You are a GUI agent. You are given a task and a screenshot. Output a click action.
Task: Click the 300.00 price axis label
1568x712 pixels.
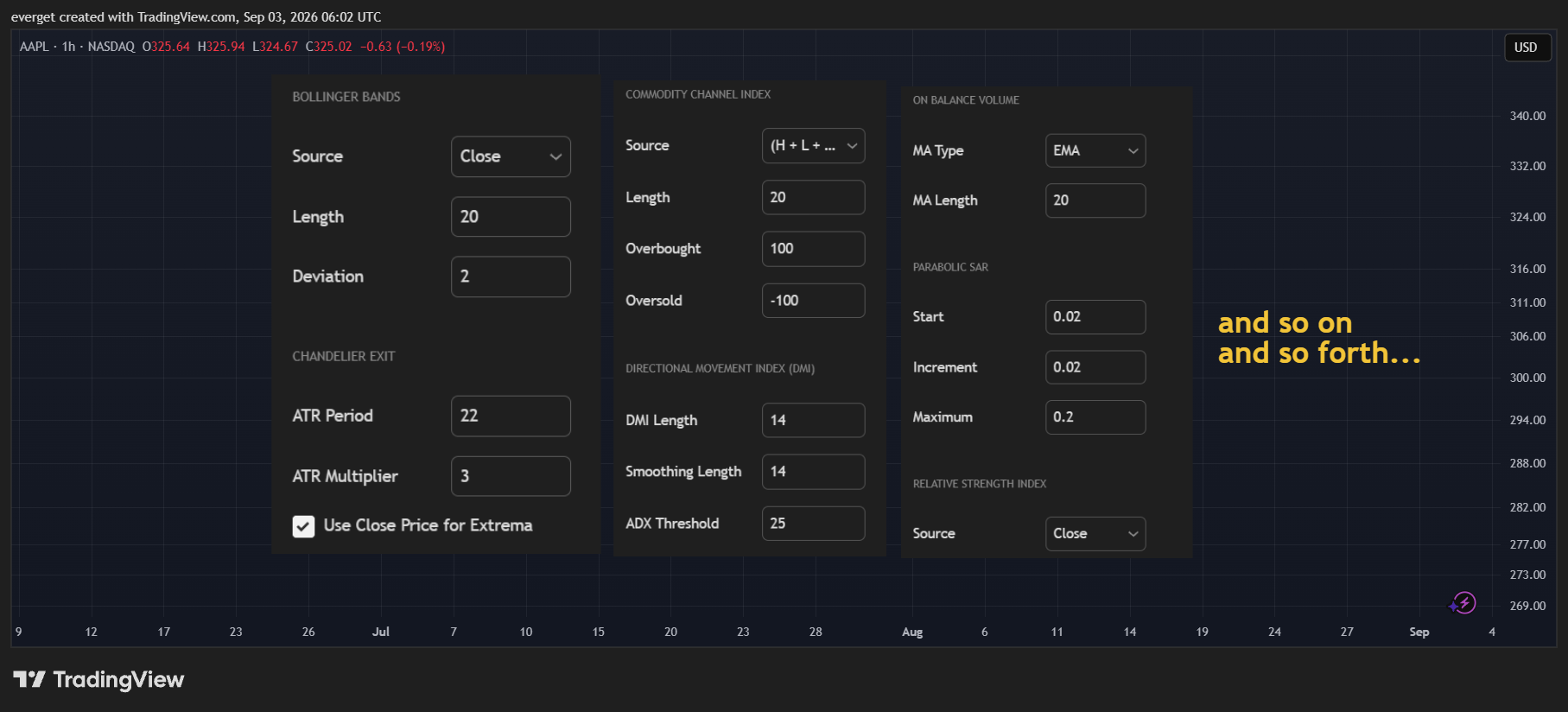click(1527, 378)
